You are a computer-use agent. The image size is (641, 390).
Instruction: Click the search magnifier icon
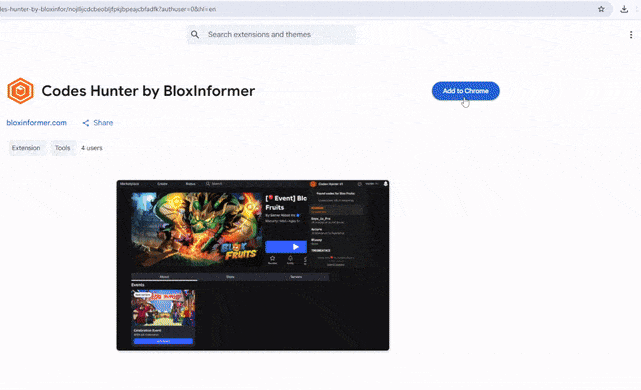[195, 35]
